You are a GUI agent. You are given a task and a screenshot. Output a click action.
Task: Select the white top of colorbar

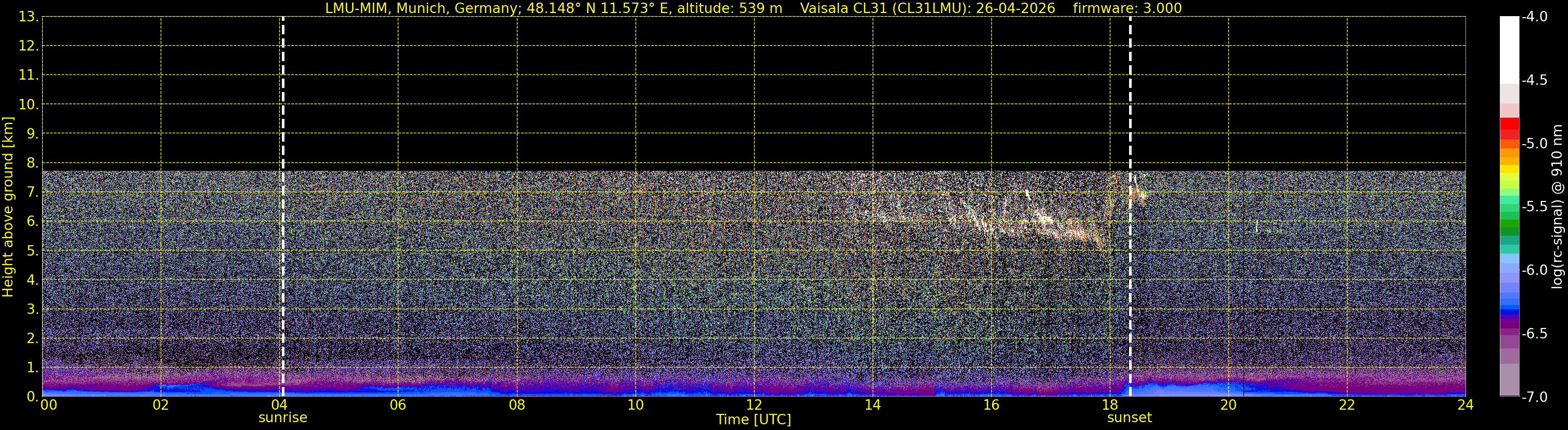[x=1509, y=50]
